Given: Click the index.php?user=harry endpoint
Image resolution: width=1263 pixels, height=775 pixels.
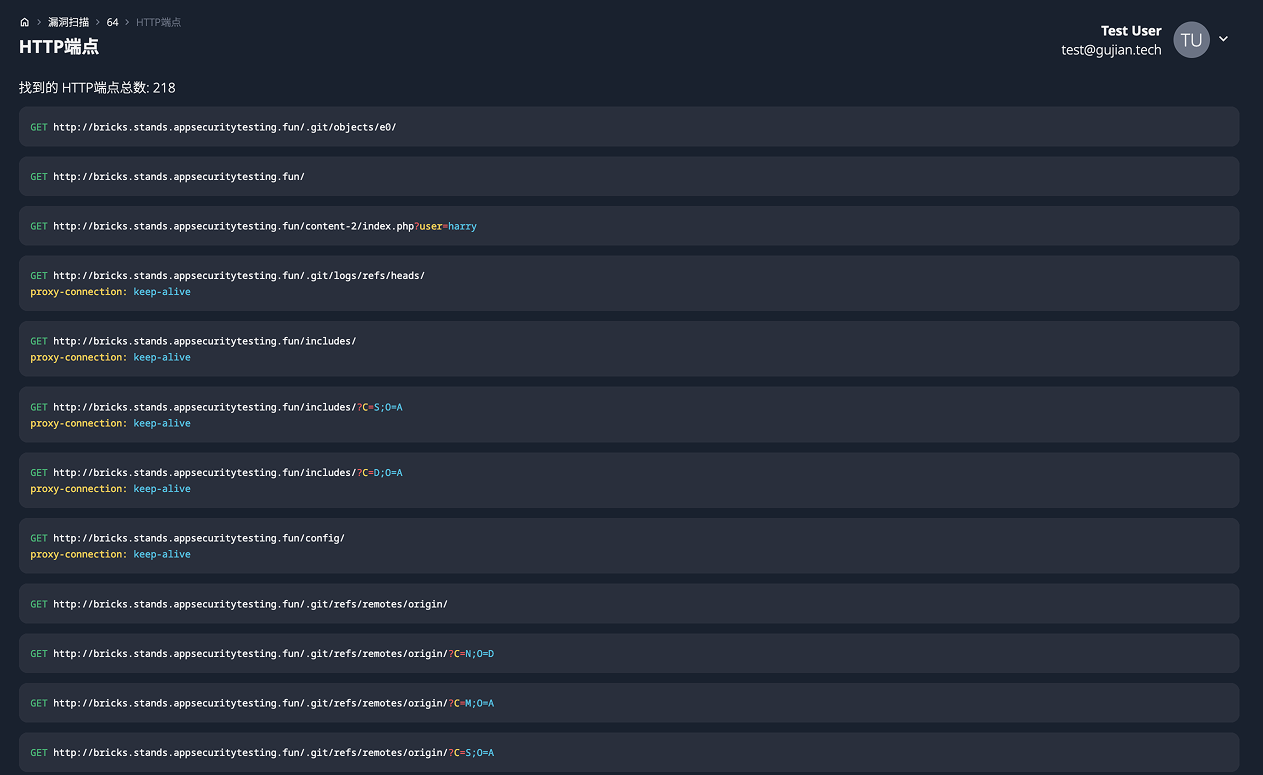Looking at the screenshot, I should click(x=630, y=225).
